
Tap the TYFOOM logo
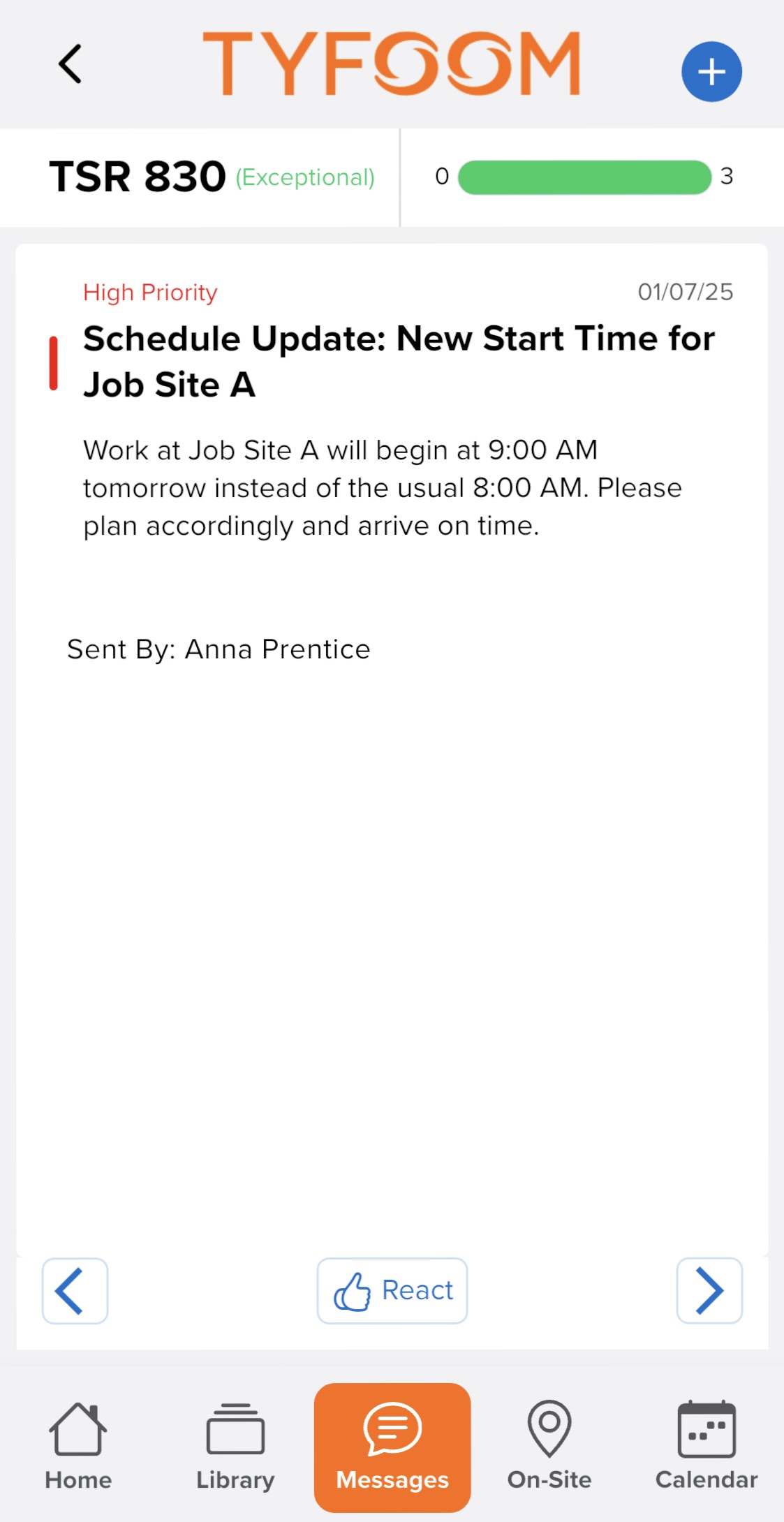tap(392, 64)
